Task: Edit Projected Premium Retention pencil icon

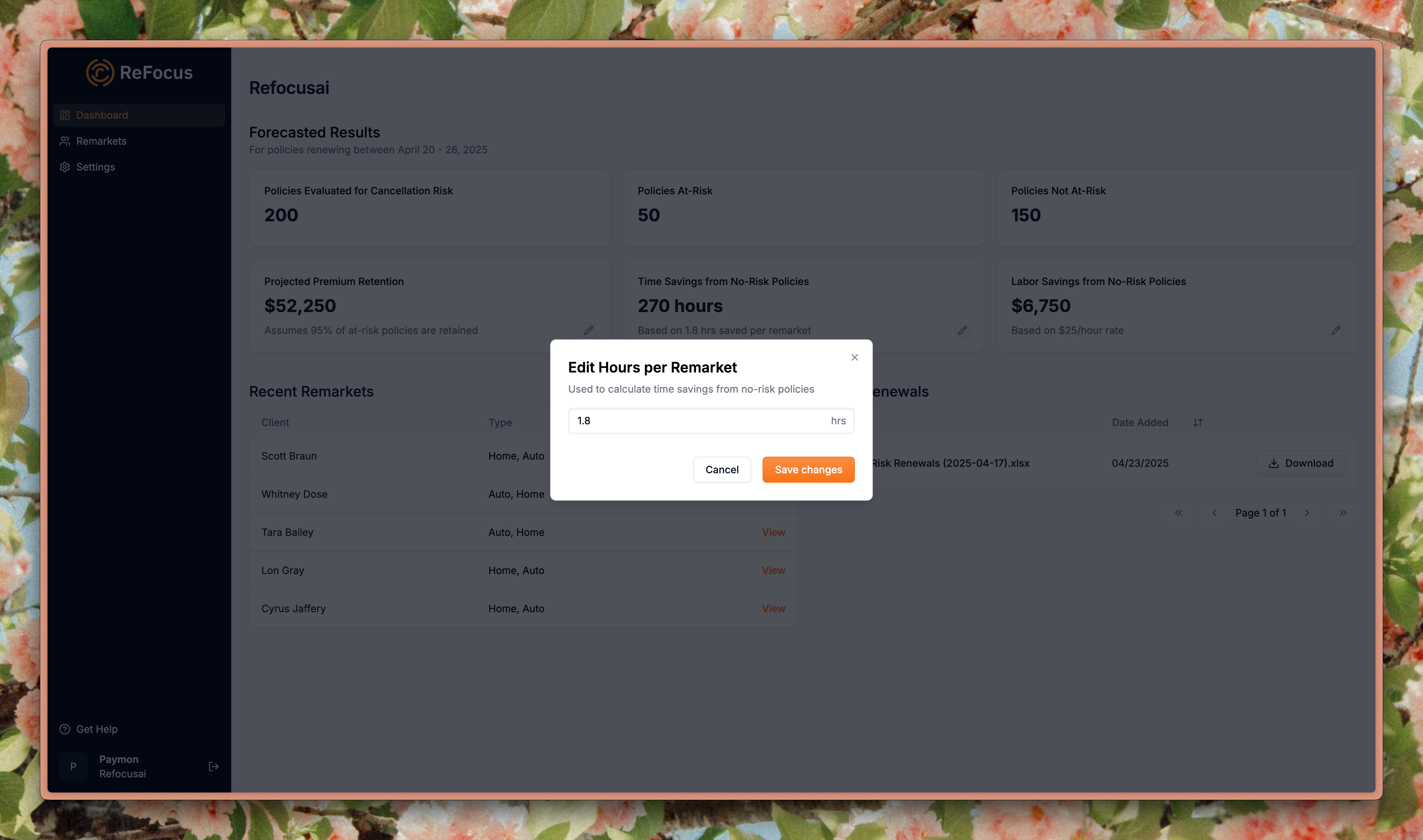Action: (588, 330)
